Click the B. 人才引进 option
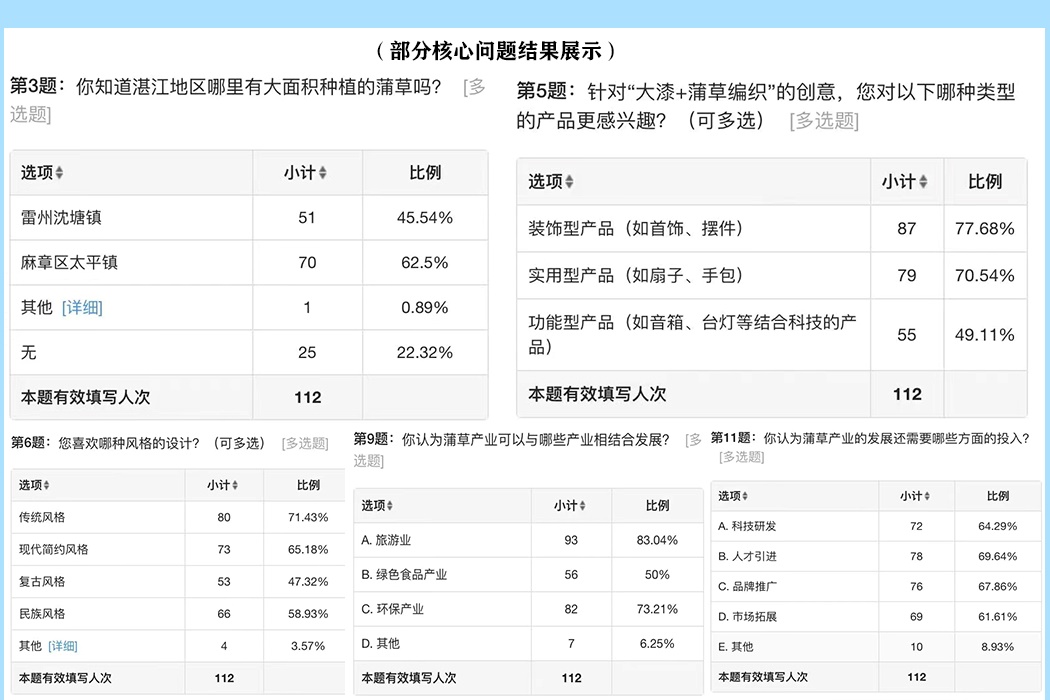 tap(747, 557)
